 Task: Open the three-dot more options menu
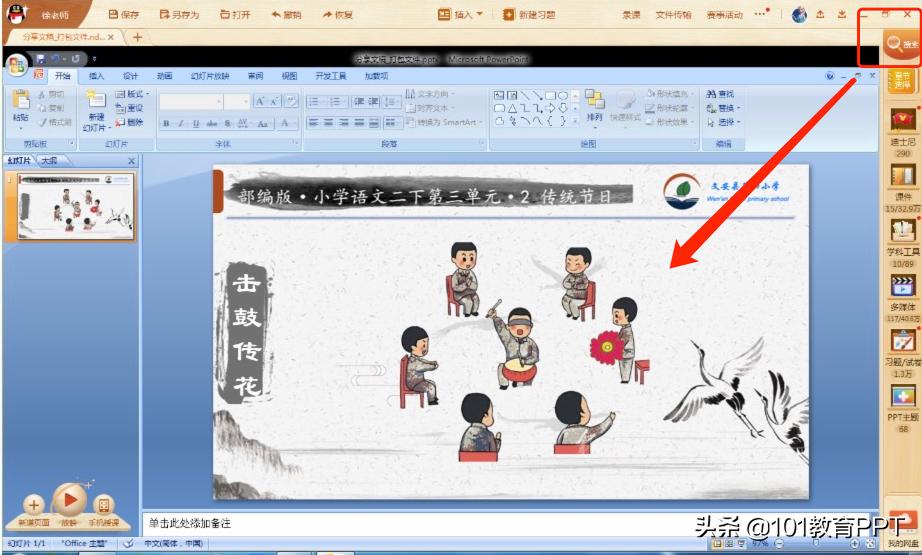(x=760, y=14)
